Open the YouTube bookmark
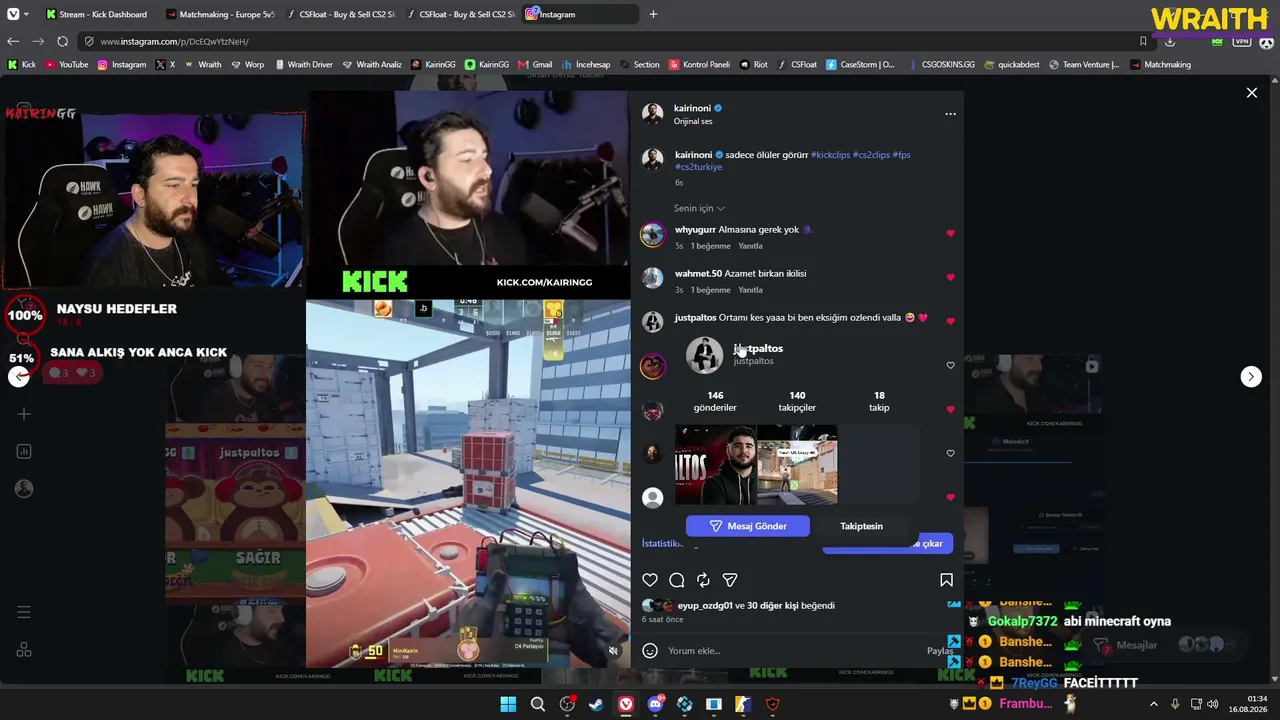The height and width of the screenshot is (720, 1280). pos(67,64)
